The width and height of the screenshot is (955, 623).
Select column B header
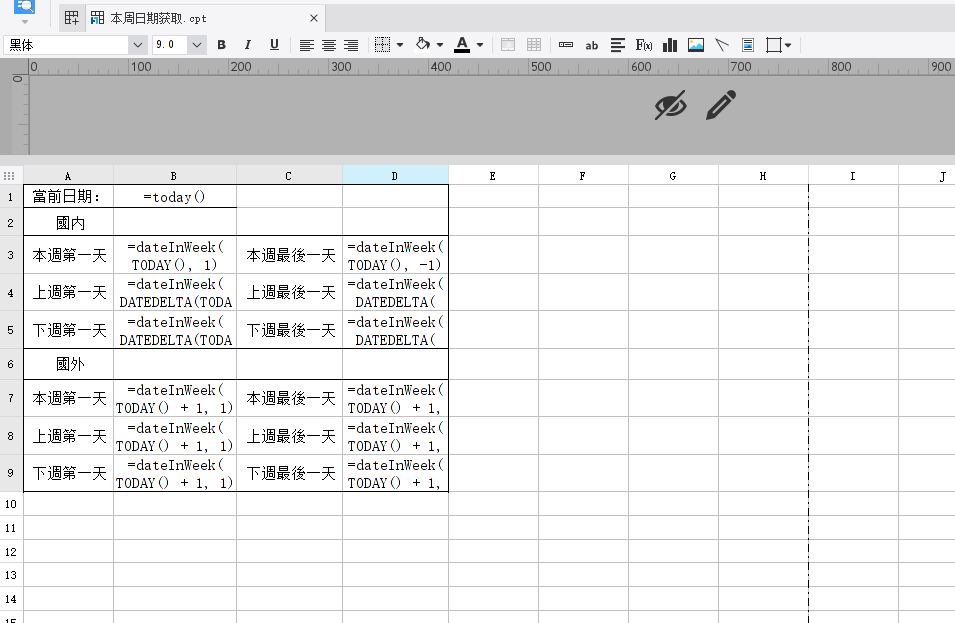pos(175,176)
